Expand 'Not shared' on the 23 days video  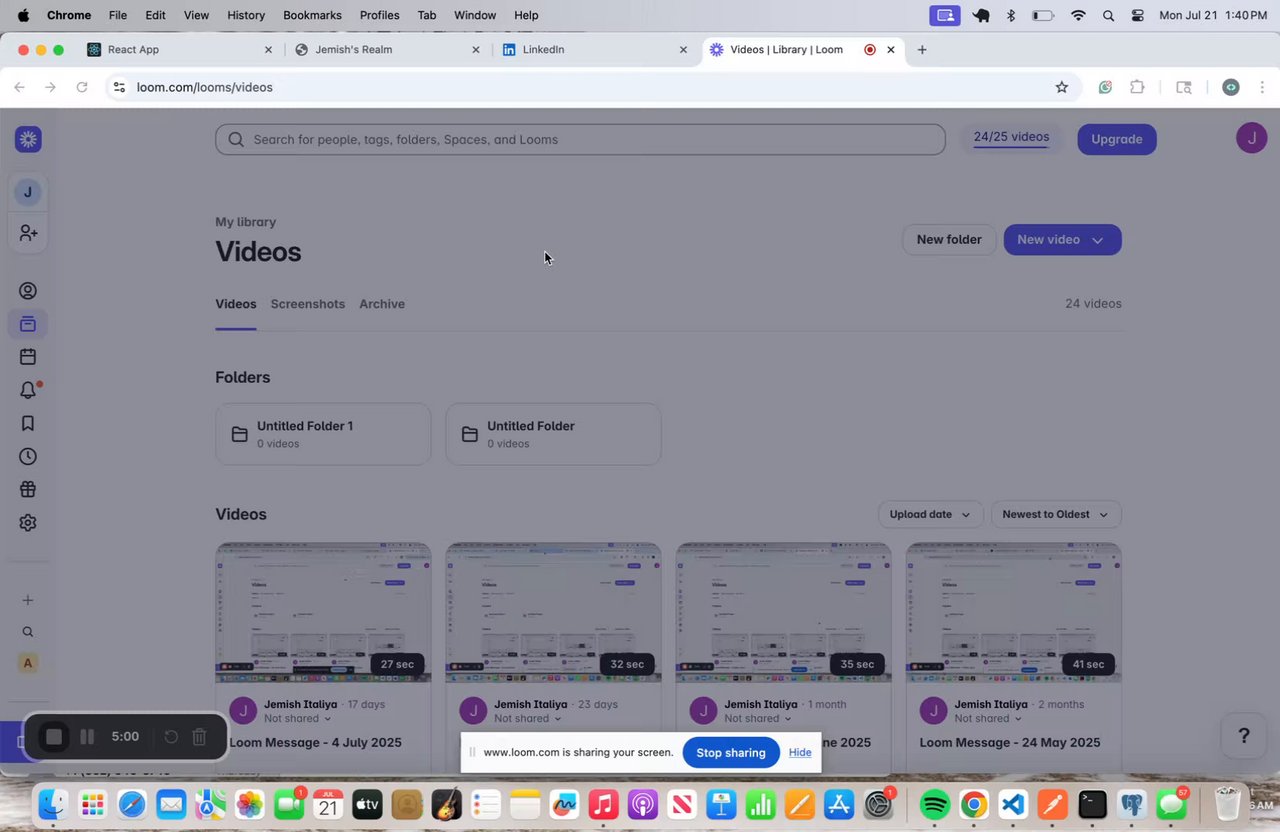pos(528,718)
